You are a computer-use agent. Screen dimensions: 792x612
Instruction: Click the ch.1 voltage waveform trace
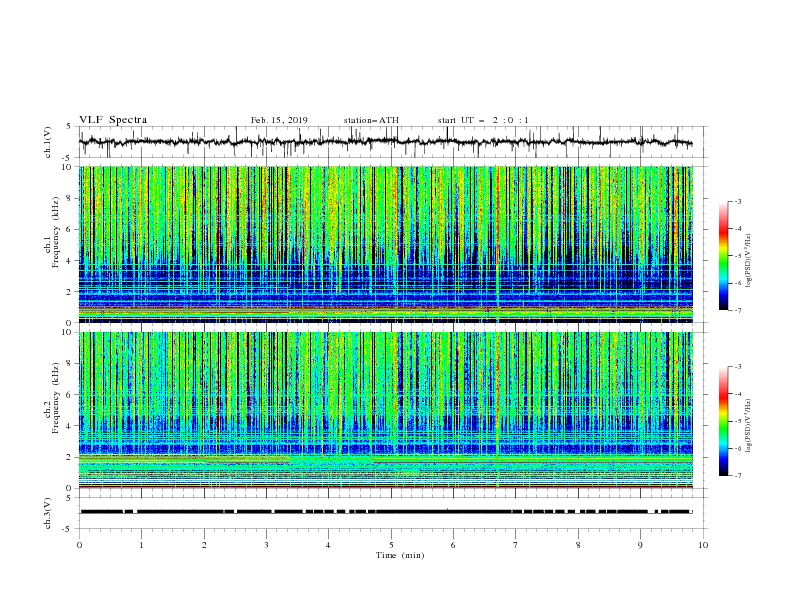coord(386,142)
